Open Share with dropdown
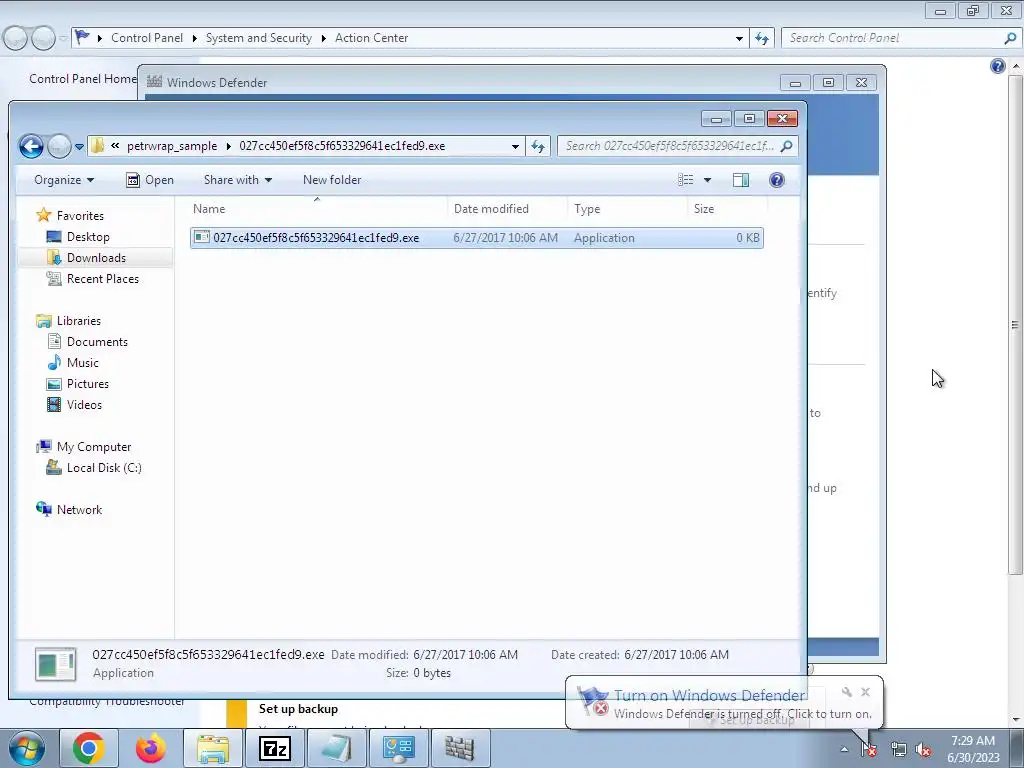The height and width of the screenshot is (768, 1024). coord(238,180)
